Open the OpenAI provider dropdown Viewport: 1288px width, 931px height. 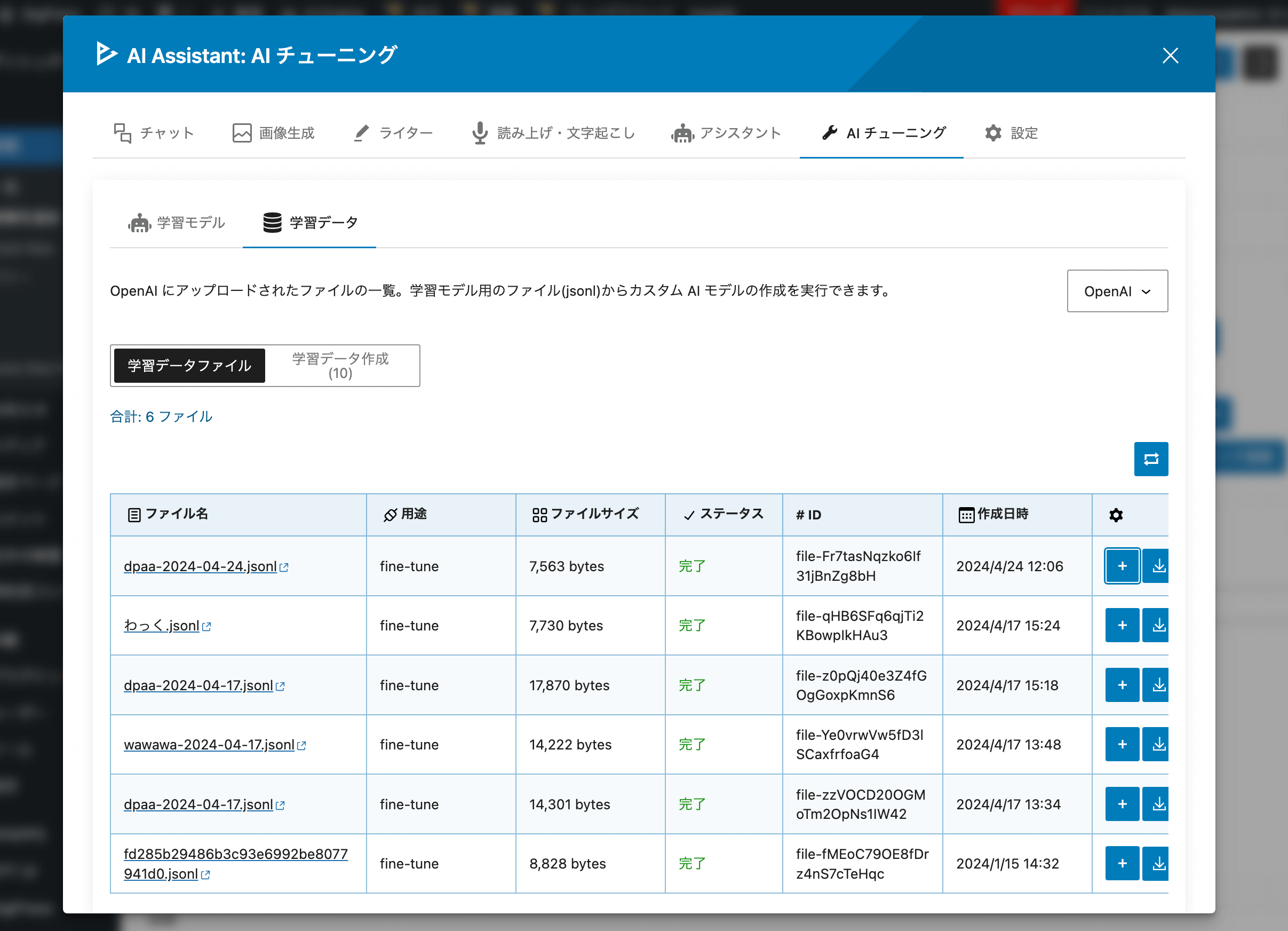(x=1117, y=291)
